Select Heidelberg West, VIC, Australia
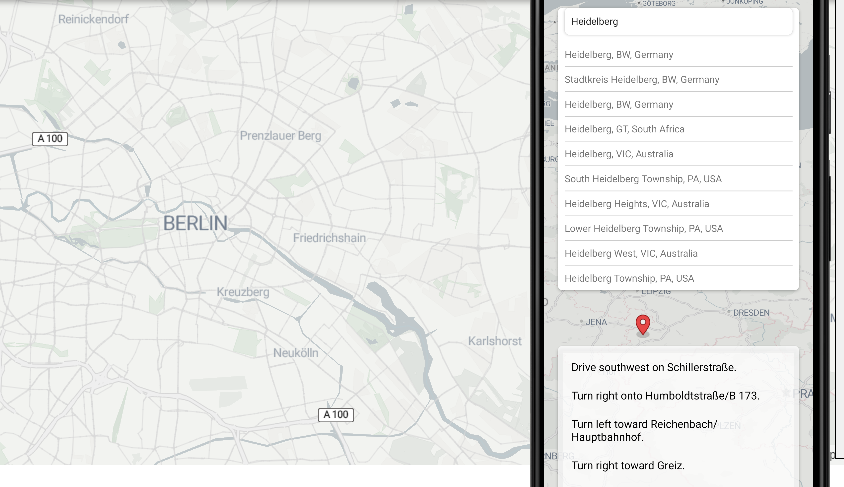Viewport: 844px width, 487px height. pos(678,253)
